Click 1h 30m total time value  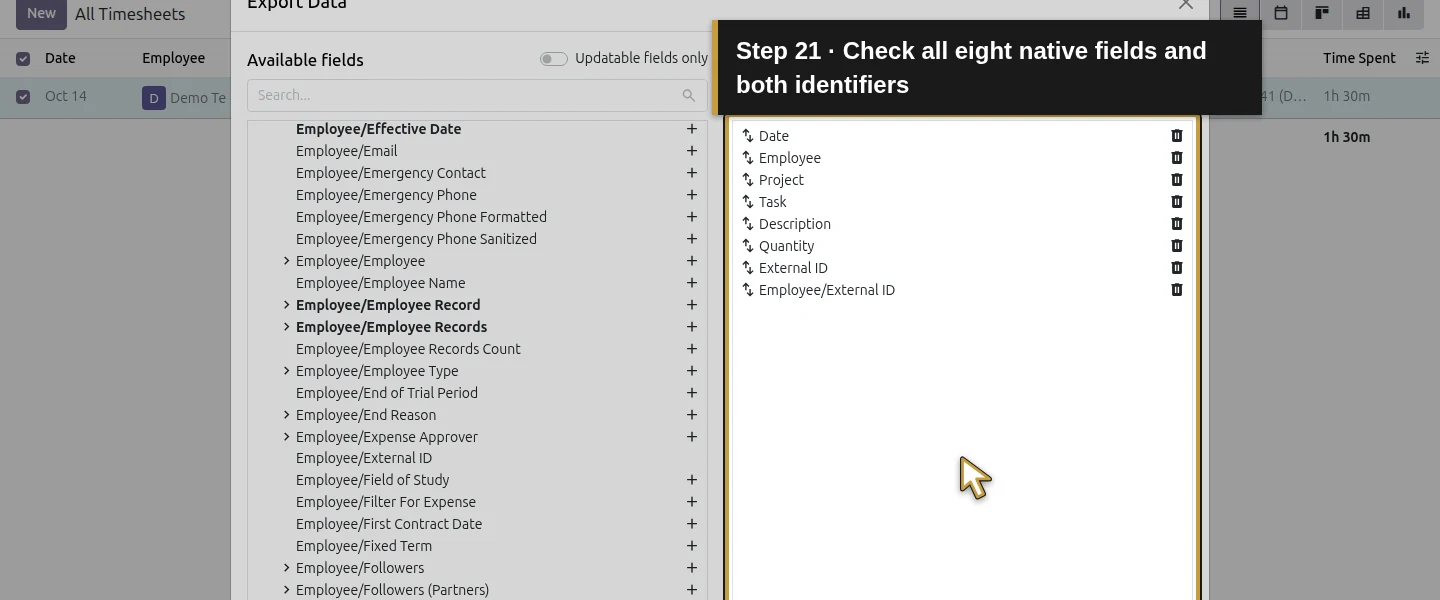[1347, 137]
